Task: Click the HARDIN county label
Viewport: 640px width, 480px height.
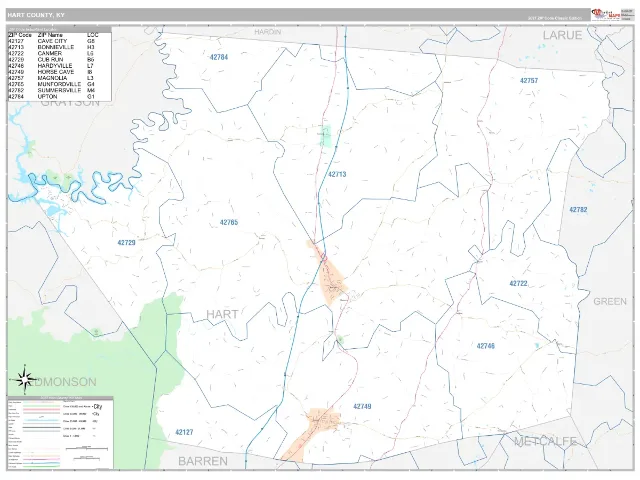Action: 268,32
